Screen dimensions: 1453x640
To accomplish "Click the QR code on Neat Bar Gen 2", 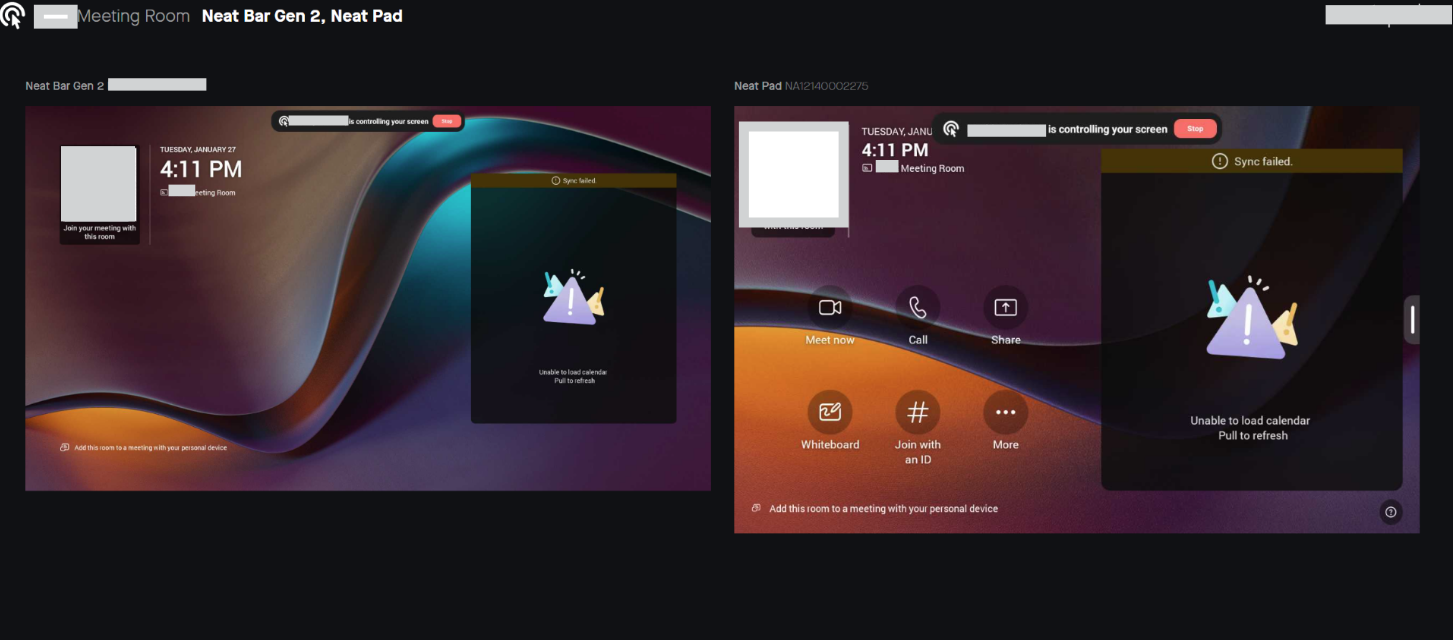I will pos(99,183).
